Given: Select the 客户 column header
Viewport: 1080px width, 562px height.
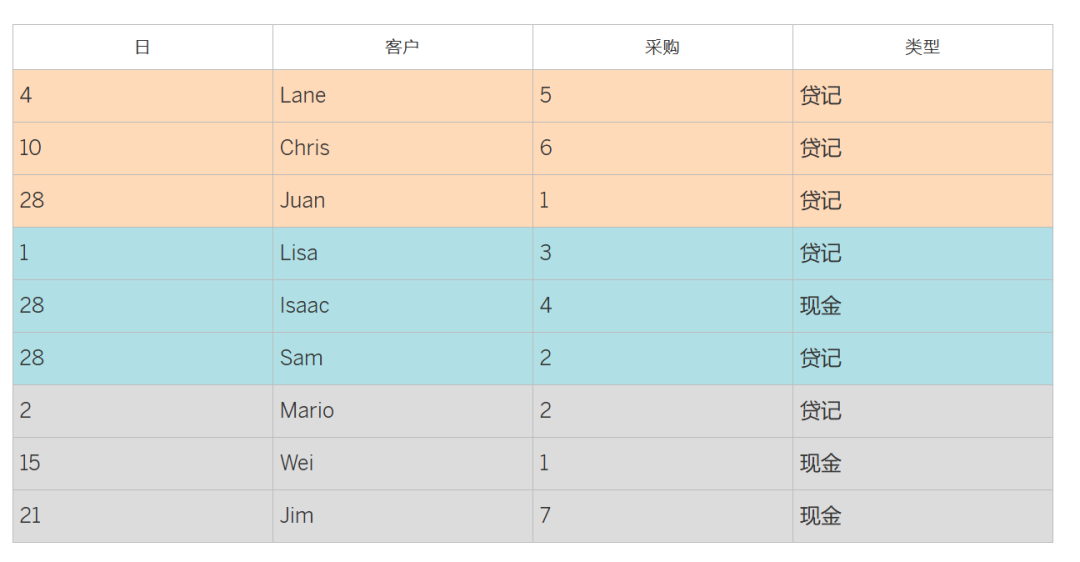Looking at the screenshot, I should click(402, 47).
